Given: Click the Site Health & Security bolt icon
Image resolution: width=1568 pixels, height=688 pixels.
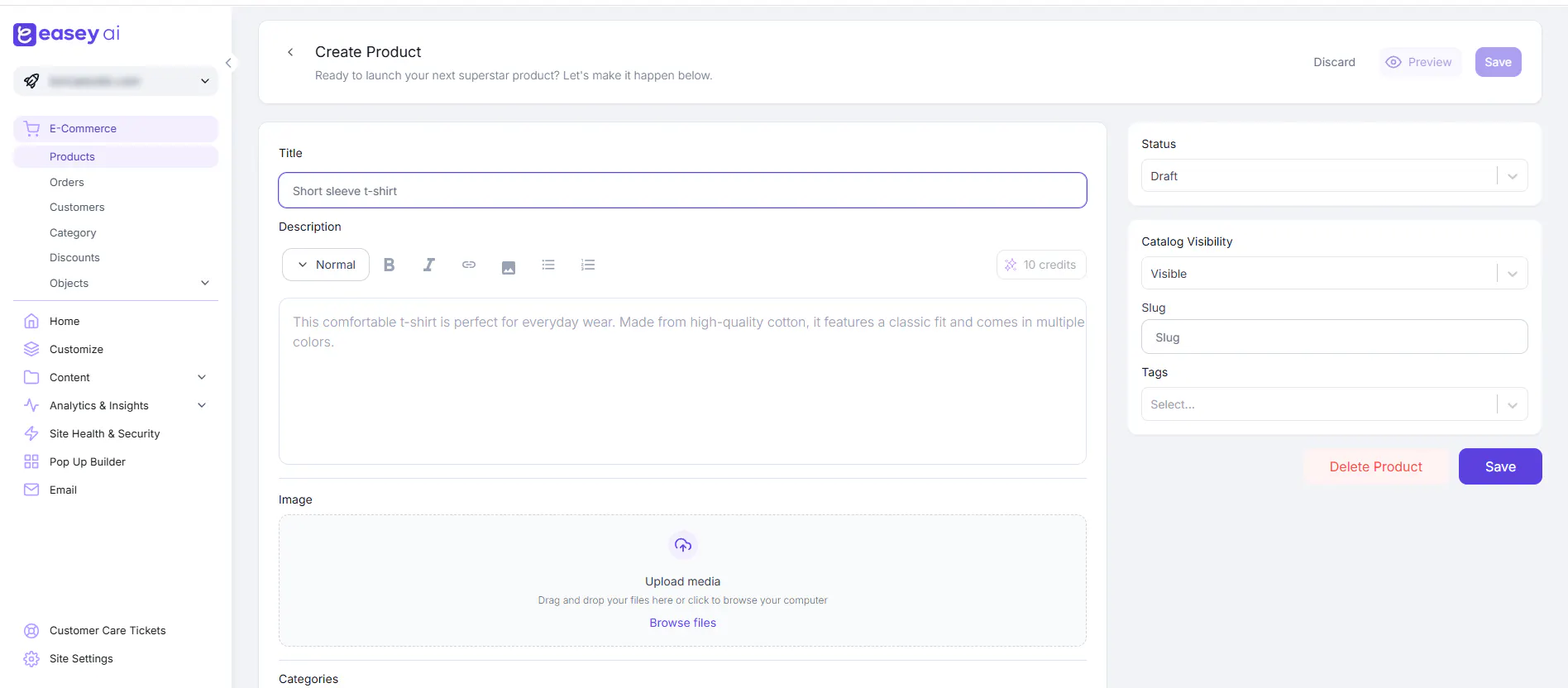Looking at the screenshot, I should point(31,433).
